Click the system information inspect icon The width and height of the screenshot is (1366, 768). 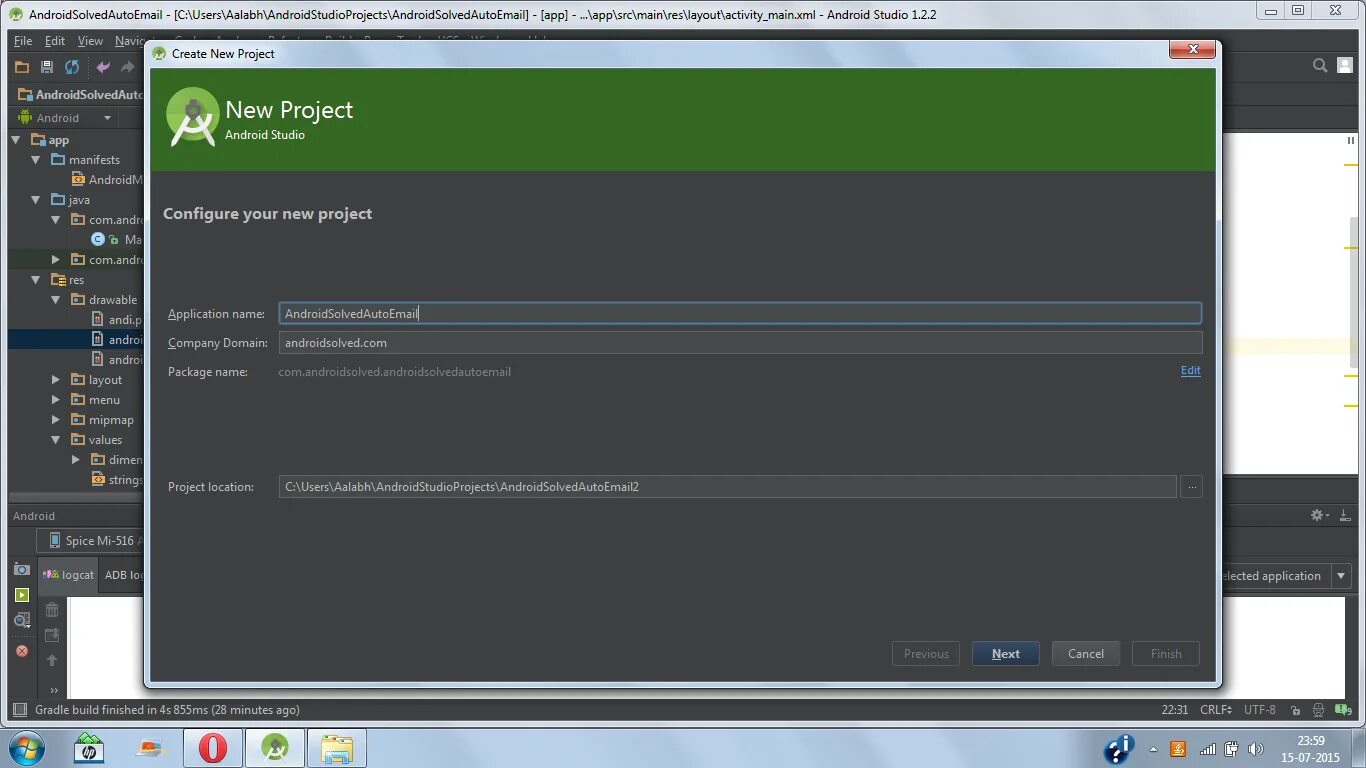[22, 621]
